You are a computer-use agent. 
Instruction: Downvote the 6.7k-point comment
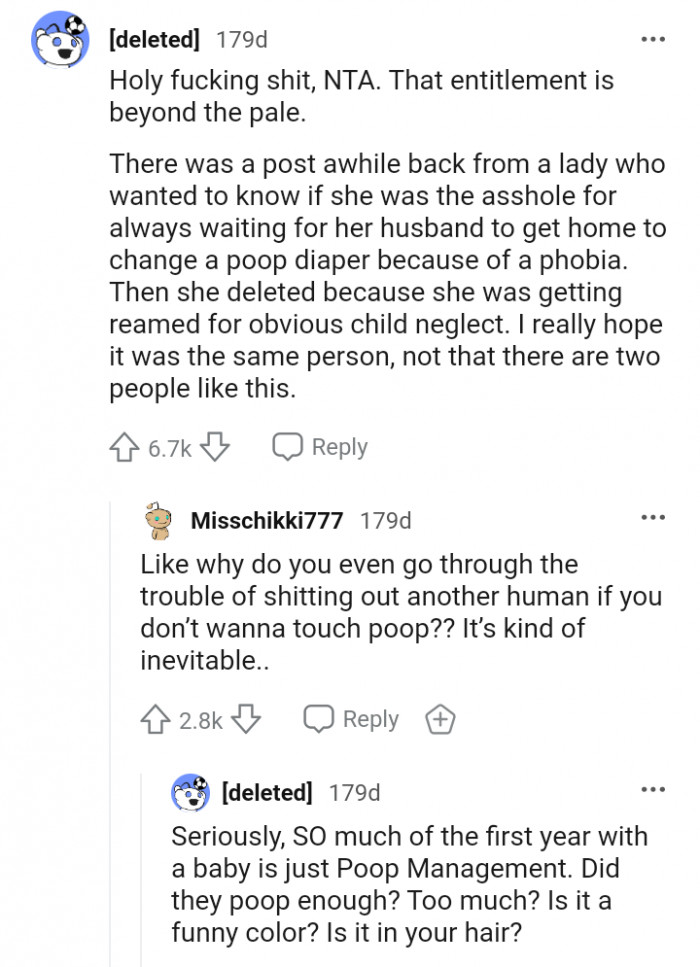(215, 447)
